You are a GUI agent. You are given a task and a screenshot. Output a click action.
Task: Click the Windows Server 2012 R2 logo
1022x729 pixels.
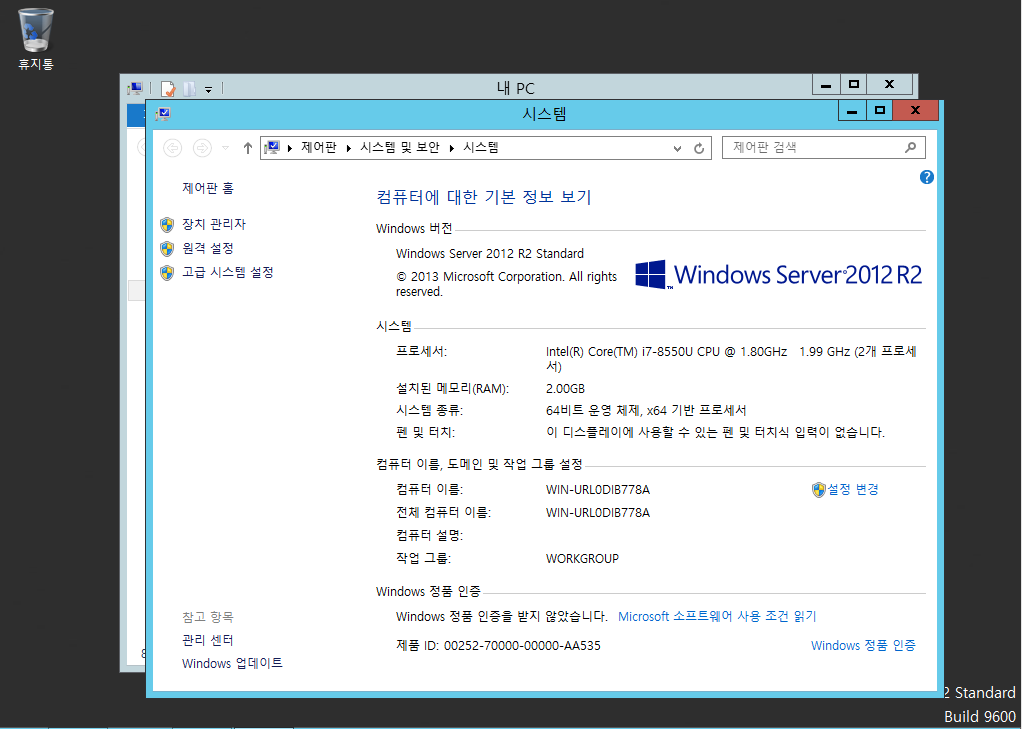779,275
